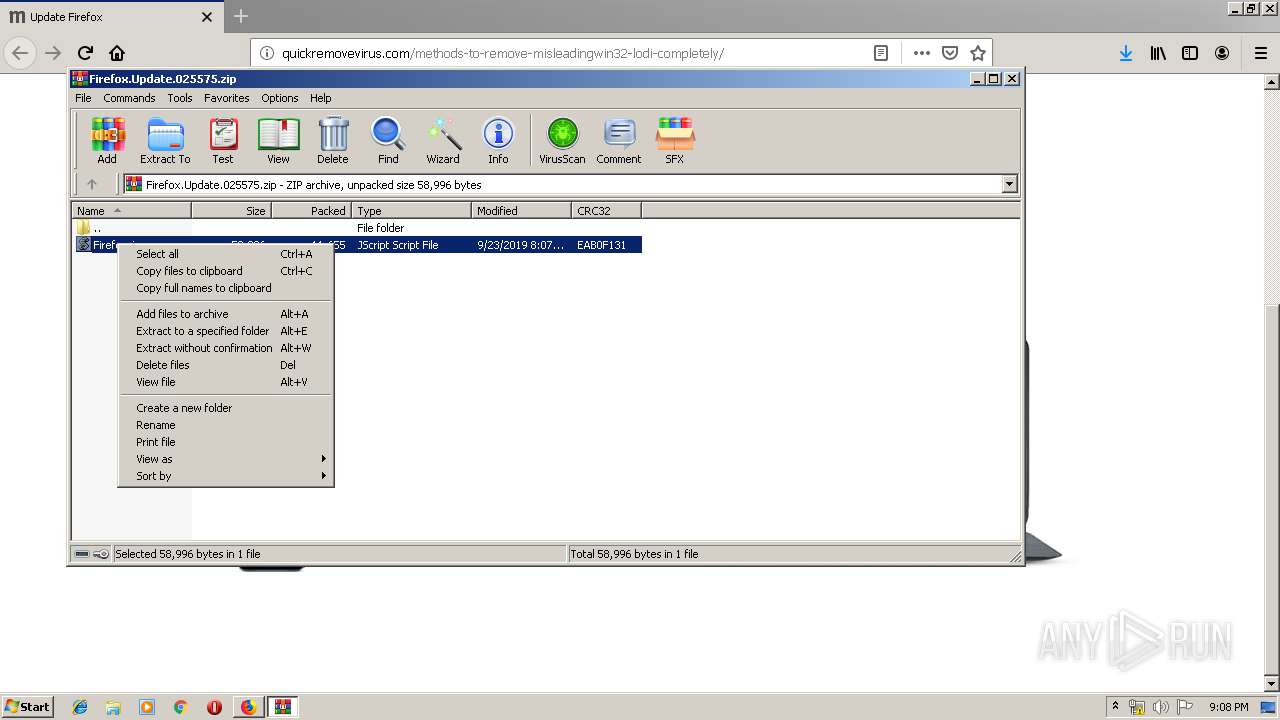
Task: Start VirusScan on the archive
Action: coord(562,140)
